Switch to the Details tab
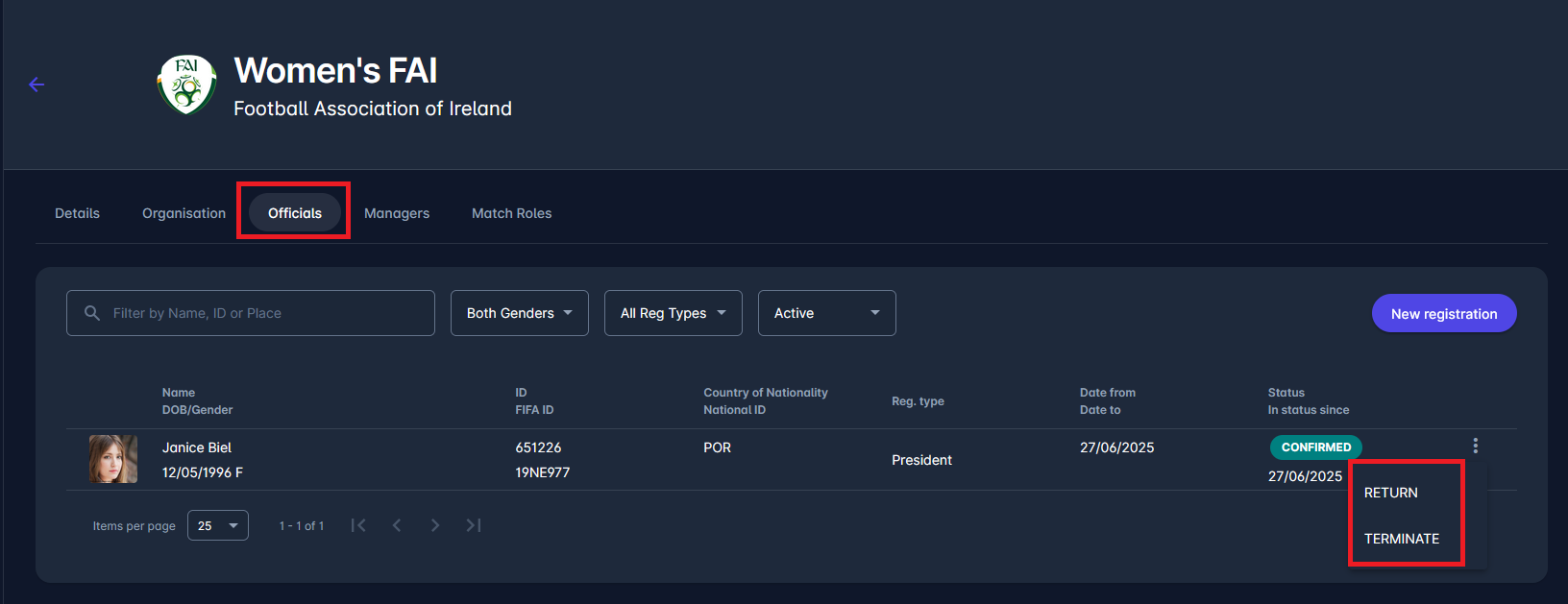Screen dimensions: 1568x604 77,213
